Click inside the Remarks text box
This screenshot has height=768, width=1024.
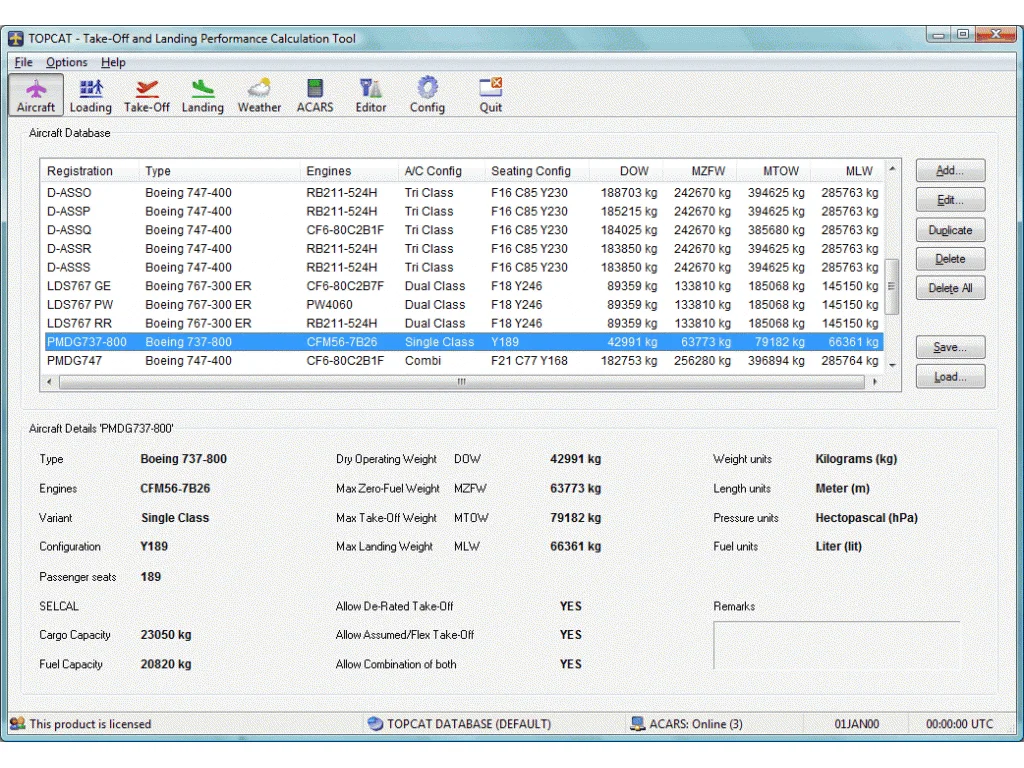837,645
